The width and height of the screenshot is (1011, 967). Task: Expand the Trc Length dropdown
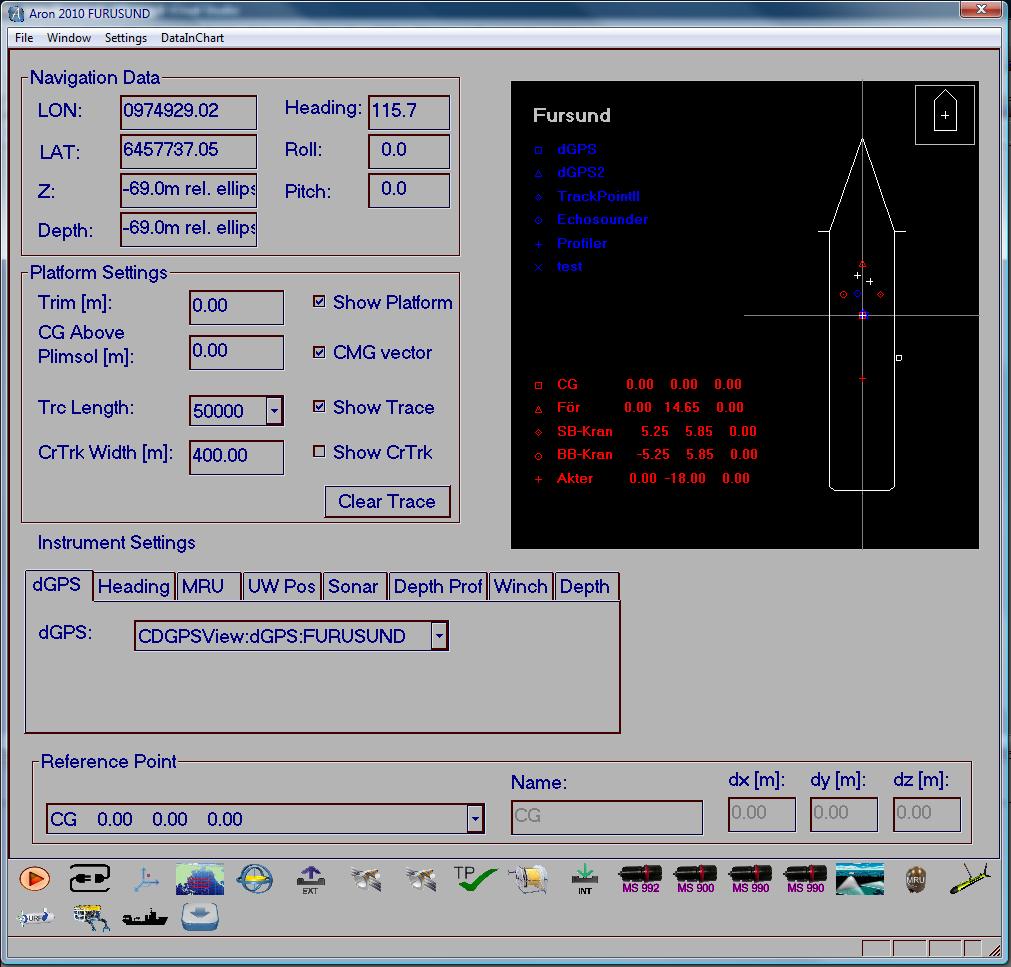point(274,411)
